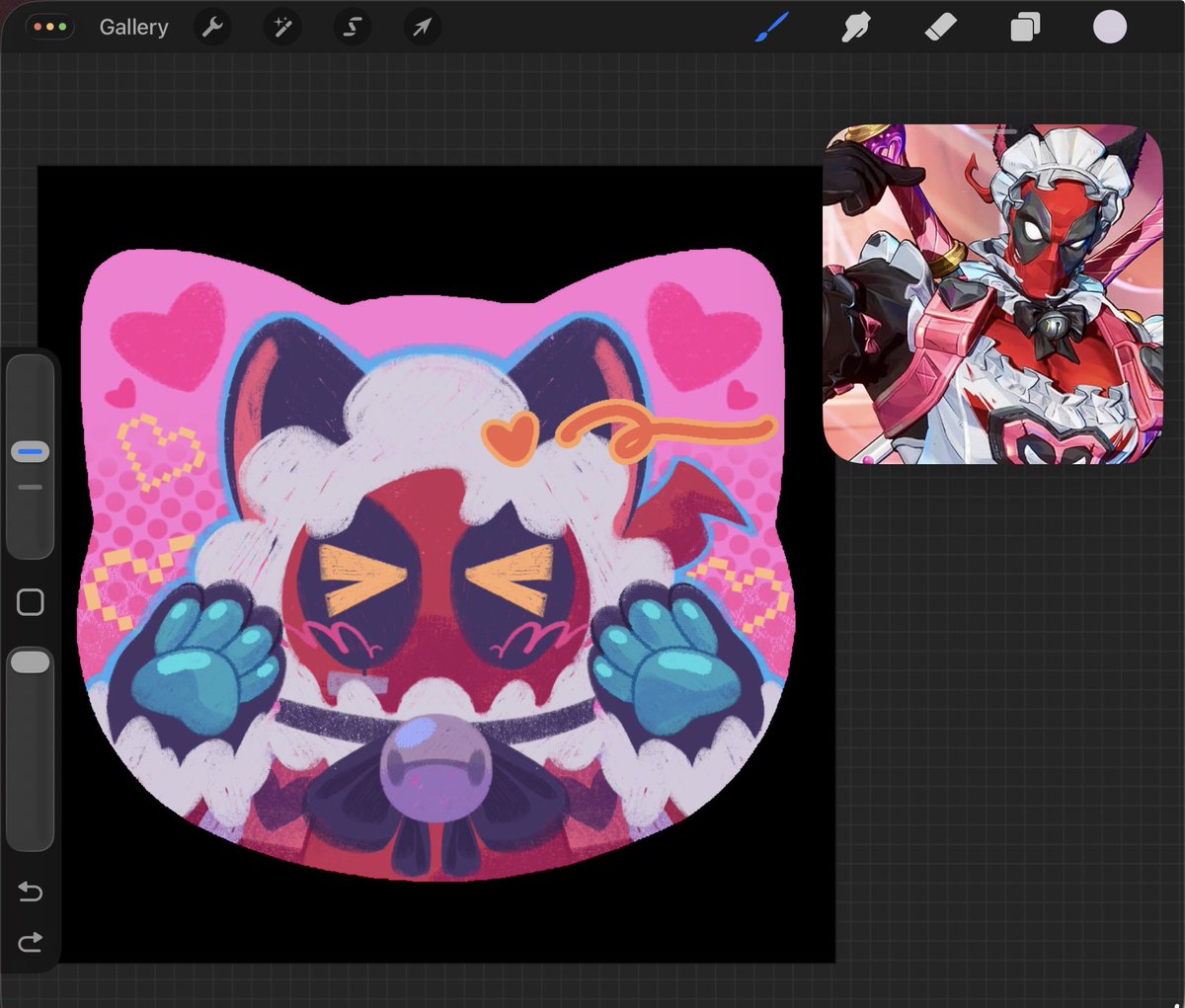
Task: Open the Actions wrench menu
Action: coord(212,28)
